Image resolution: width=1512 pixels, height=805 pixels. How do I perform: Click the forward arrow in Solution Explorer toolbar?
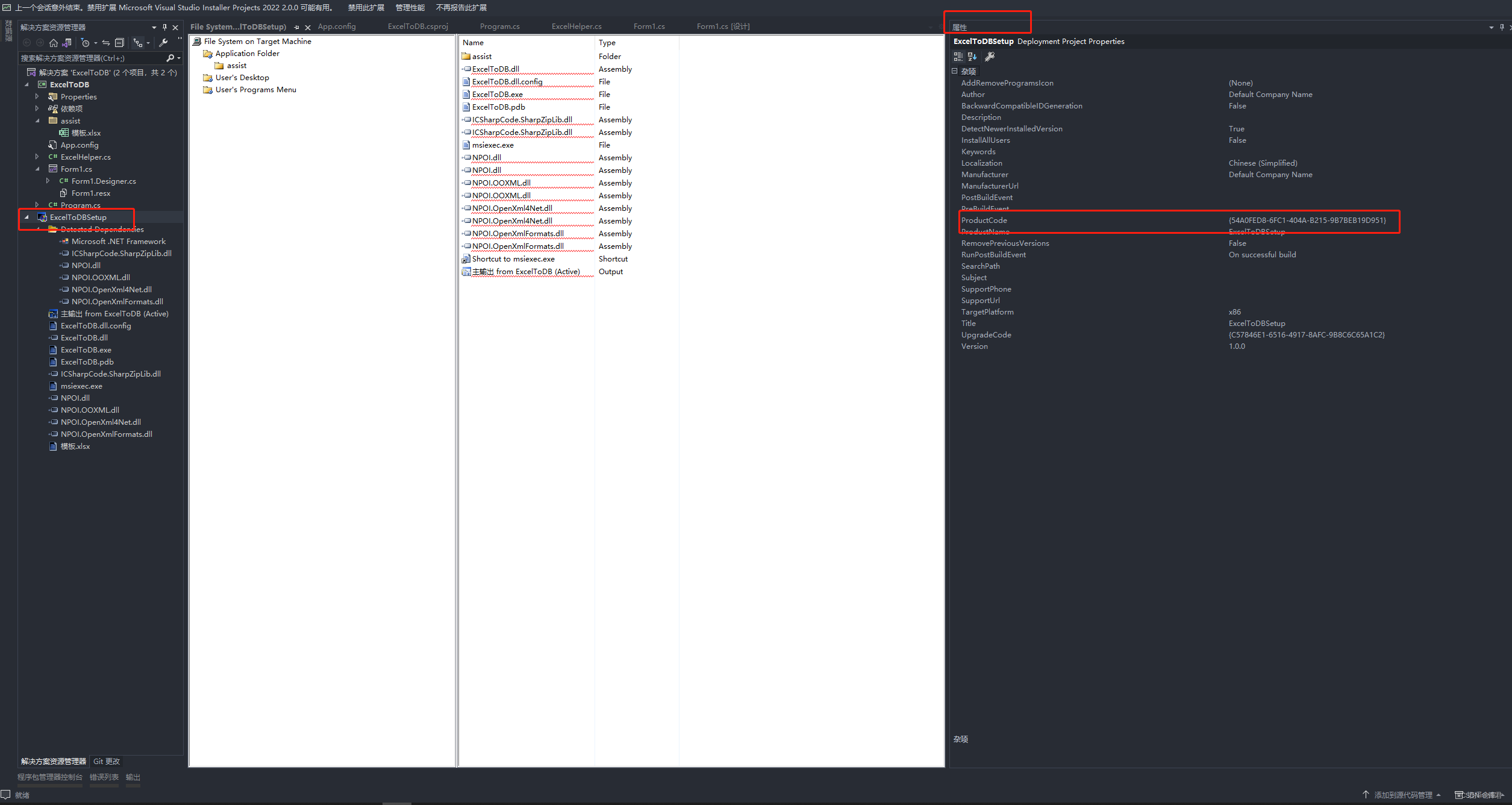(40, 43)
